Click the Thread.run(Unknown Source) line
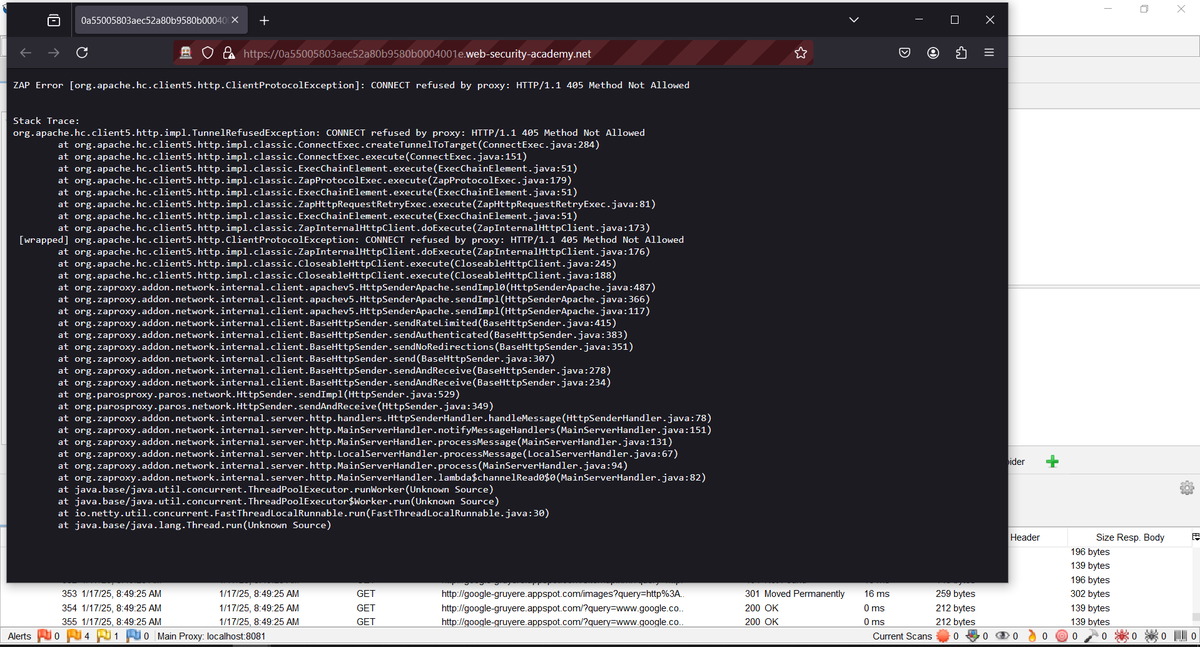1200x647 pixels. pos(195,525)
